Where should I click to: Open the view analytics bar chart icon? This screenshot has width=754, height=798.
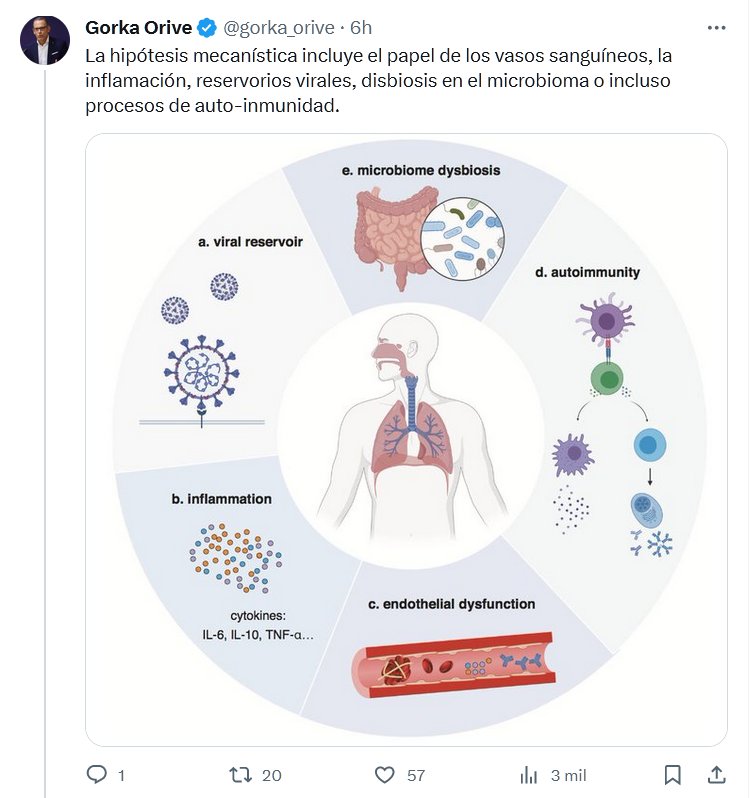pyautogui.click(x=529, y=775)
